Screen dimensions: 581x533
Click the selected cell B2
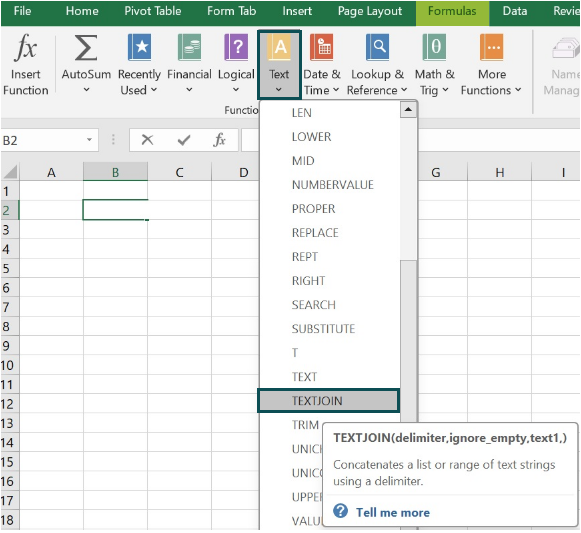click(x=115, y=210)
